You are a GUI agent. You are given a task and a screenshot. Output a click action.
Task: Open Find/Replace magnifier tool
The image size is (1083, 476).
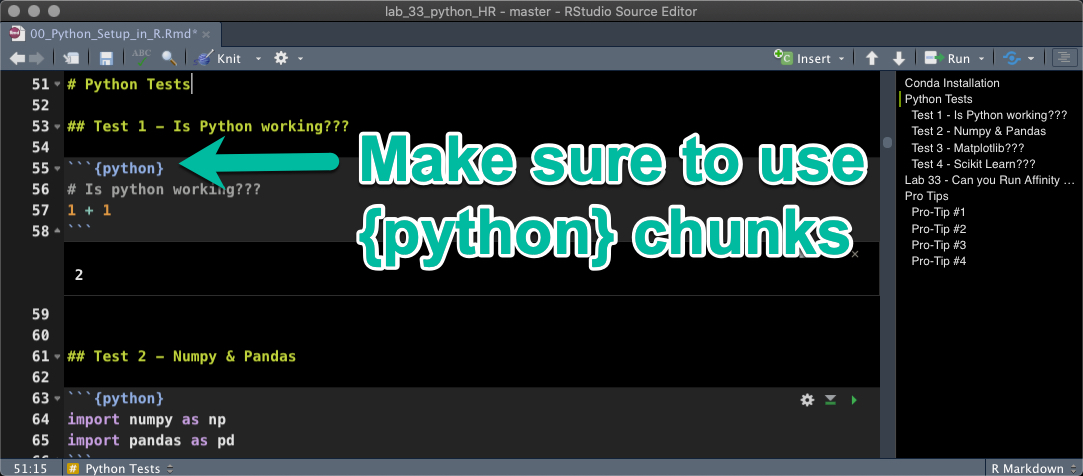point(169,59)
